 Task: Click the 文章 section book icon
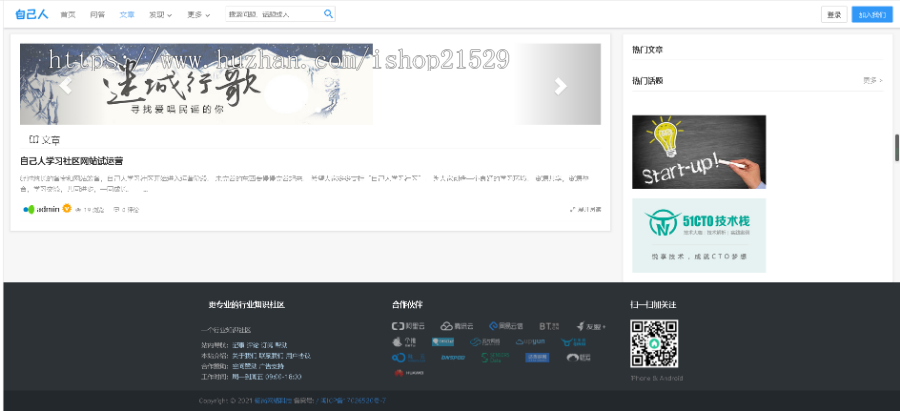(33, 139)
